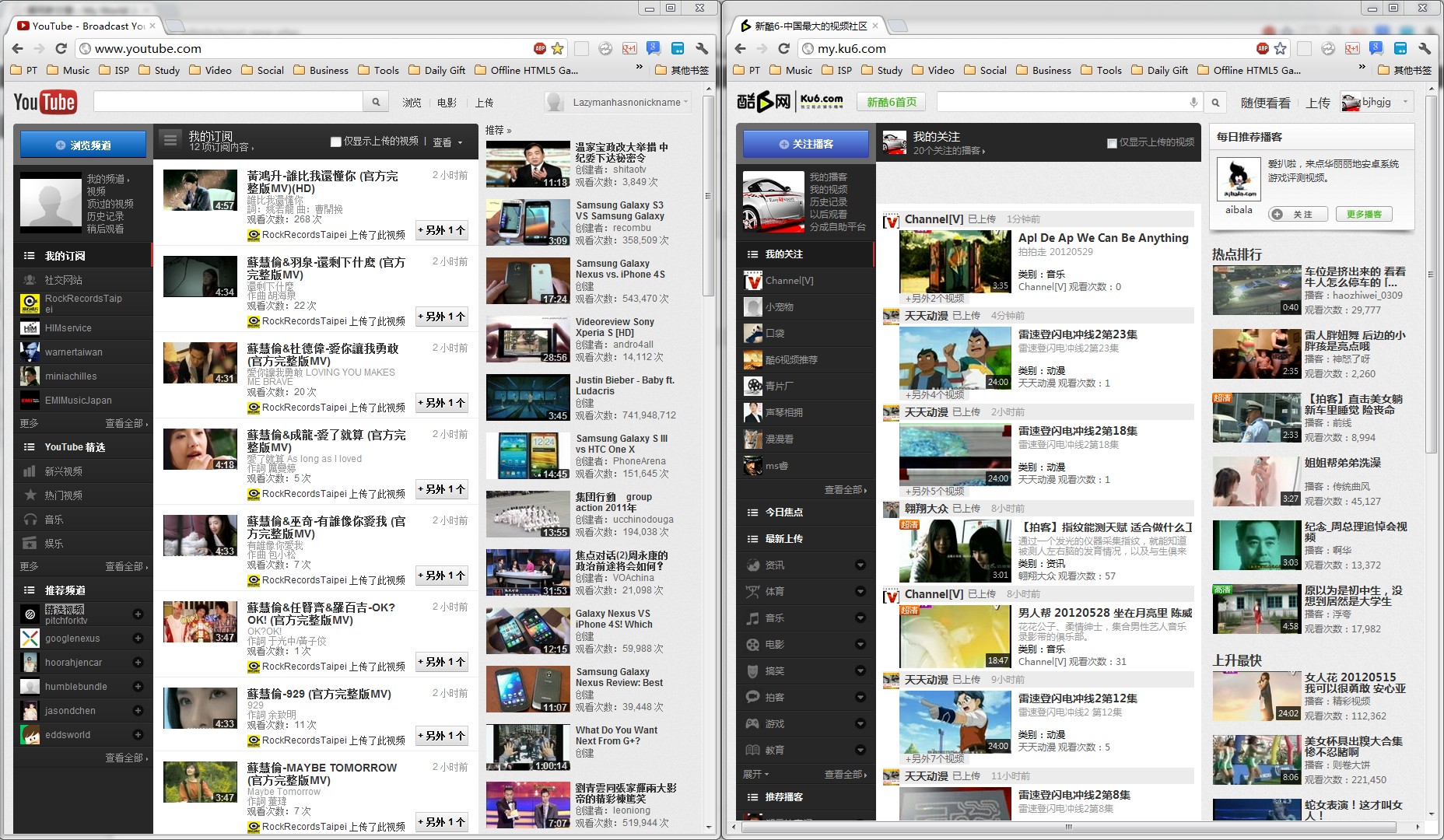The image size is (1444, 840).
Task: Bookmark my.ku6.com with the star icon
Action: [x=1281, y=48]
